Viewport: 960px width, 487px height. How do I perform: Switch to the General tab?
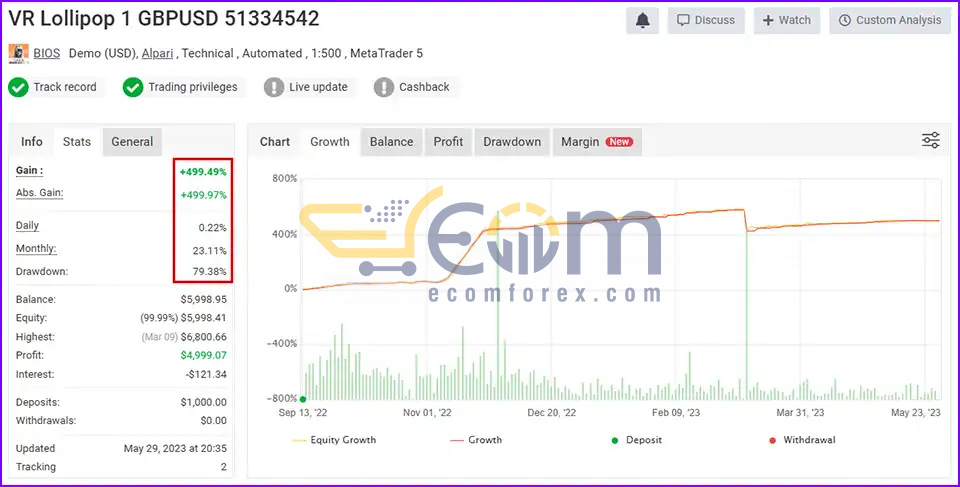[x=132, y=142]
